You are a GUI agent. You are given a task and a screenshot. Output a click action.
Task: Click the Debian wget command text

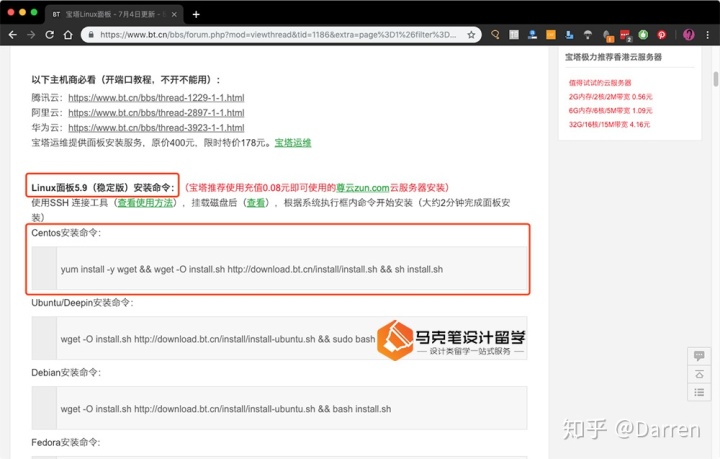tap(226, 409)
